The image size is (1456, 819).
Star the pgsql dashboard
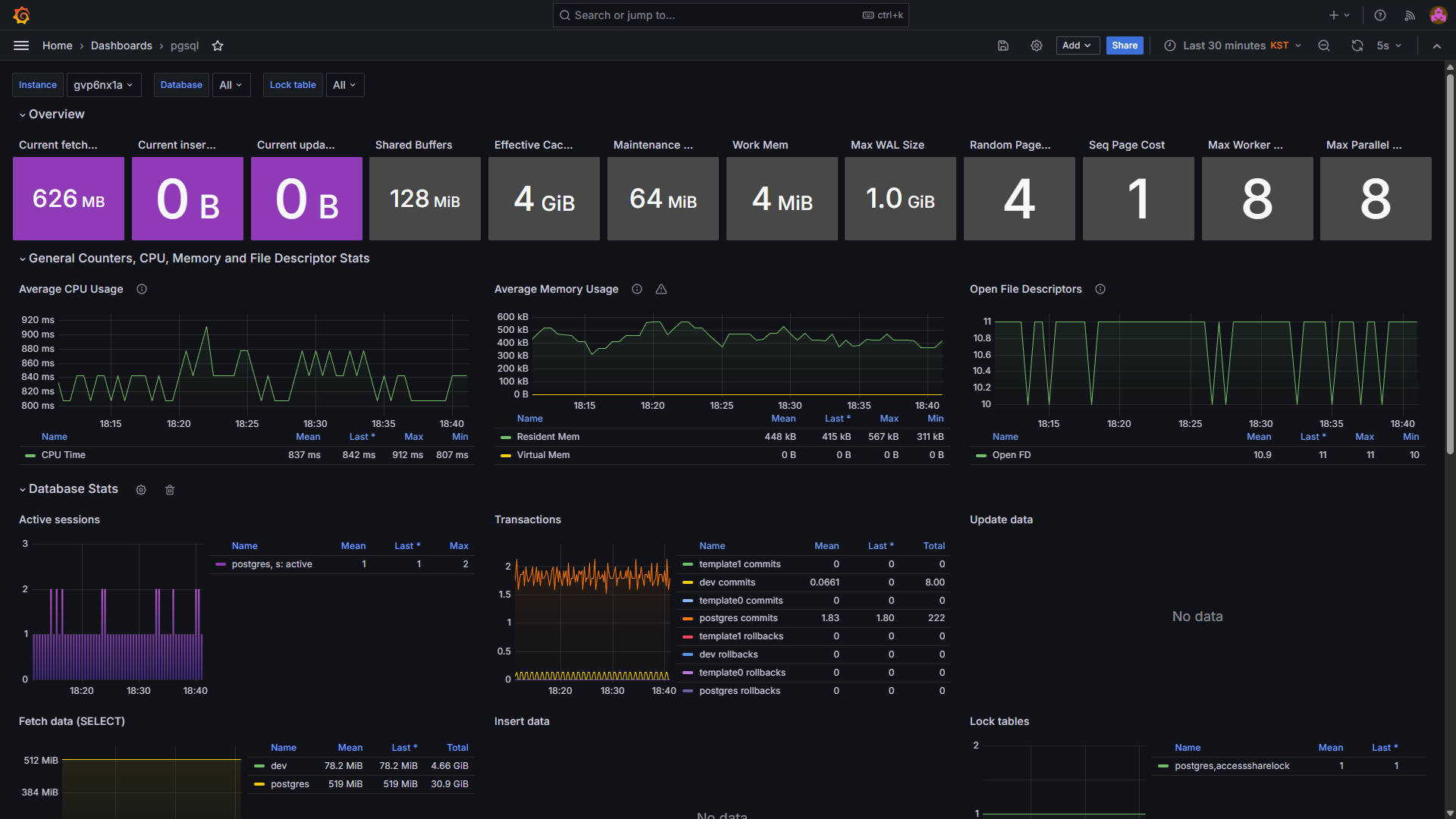(x=218, y=45)
